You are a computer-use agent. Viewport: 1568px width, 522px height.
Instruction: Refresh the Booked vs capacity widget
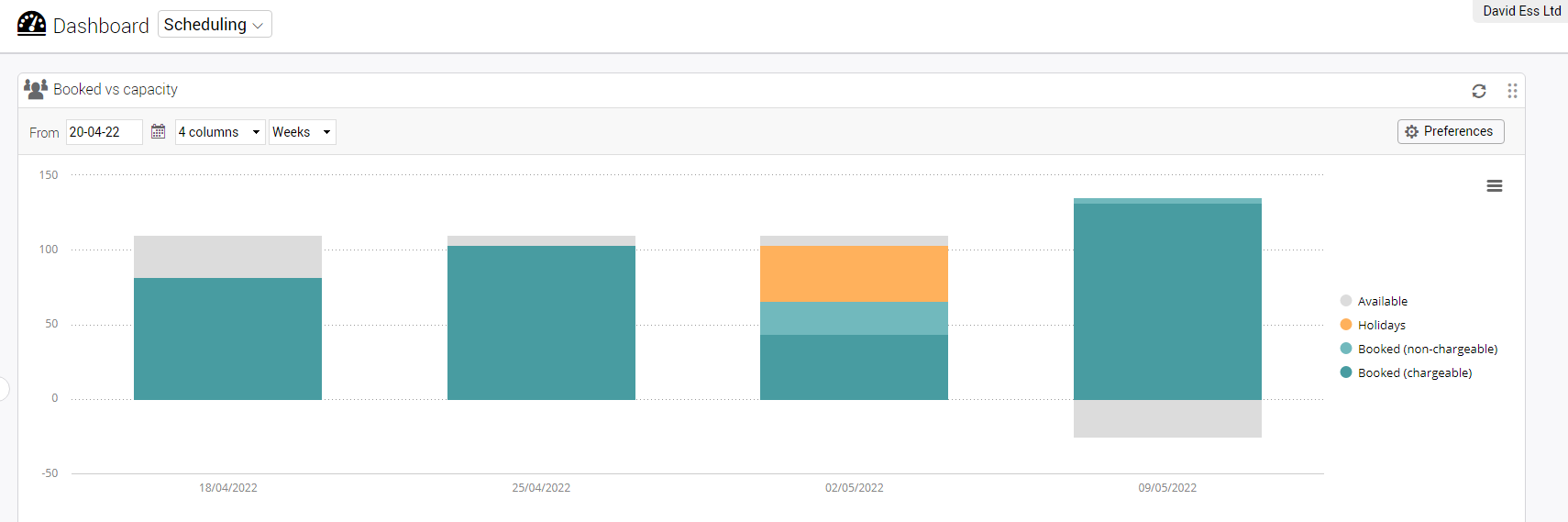pos(1478,91)
